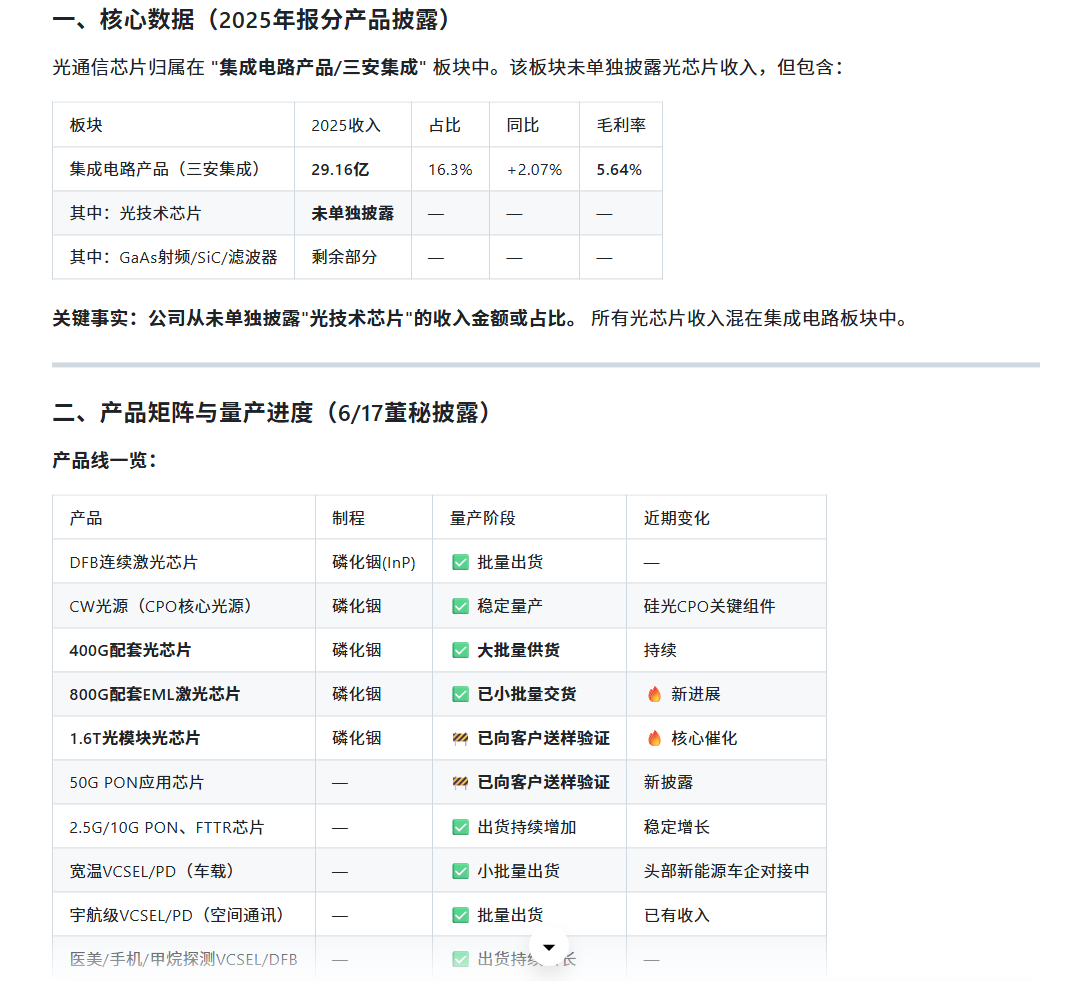This screenshot has height=981, width=1086.
Task: Click the 头部新能源车企对接中 cell
Action: 727,871
